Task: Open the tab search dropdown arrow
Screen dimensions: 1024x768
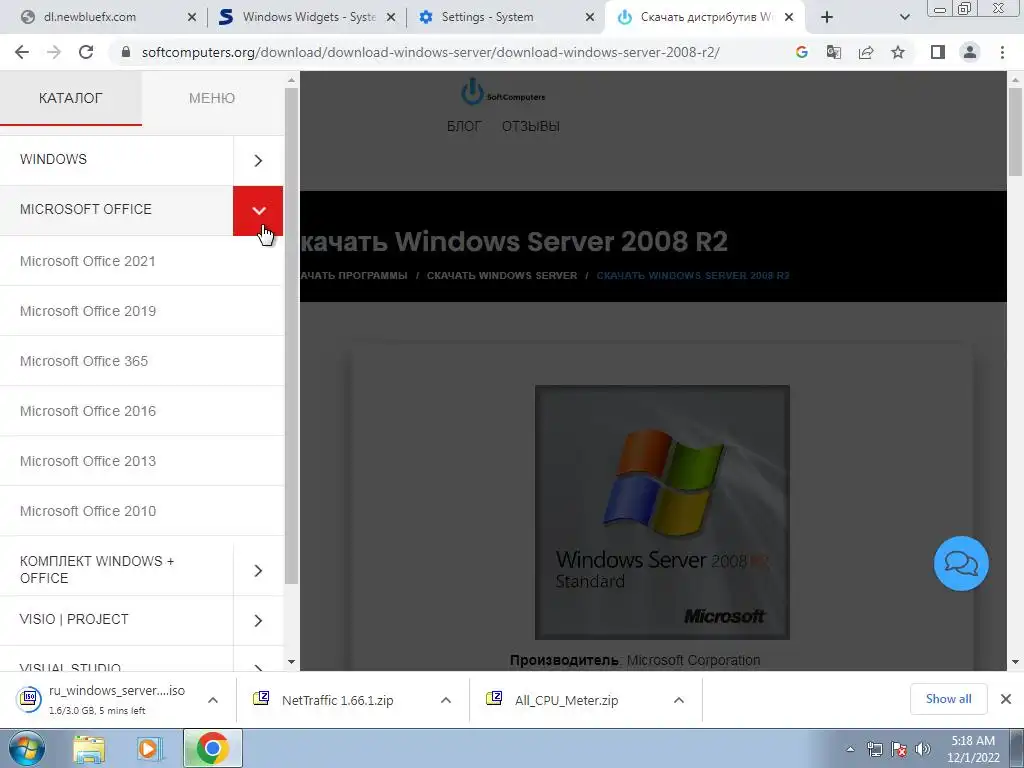Action: (904, 18)
